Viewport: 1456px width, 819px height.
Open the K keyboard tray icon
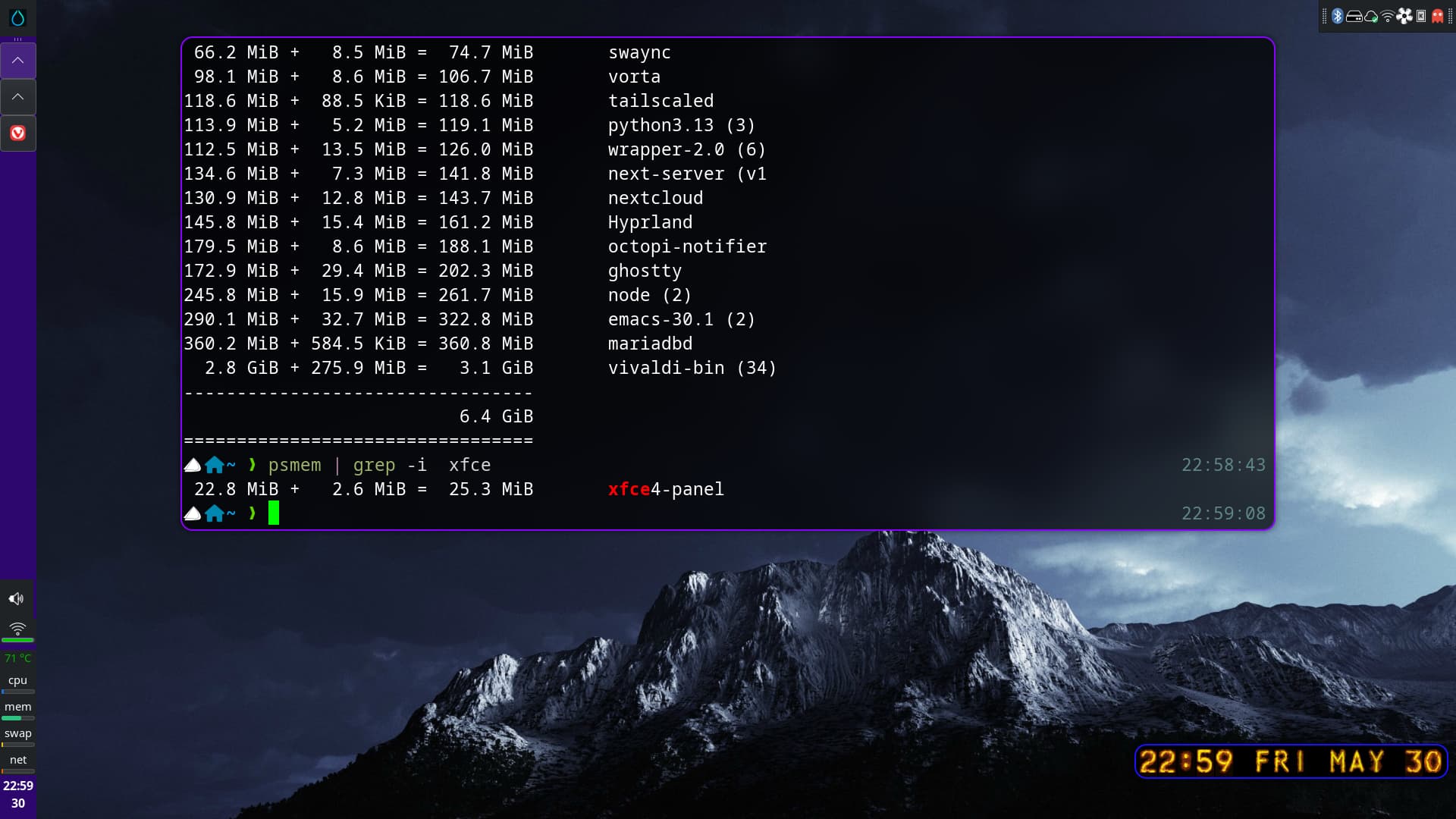pyautogui.click(x=1421, y=17)
